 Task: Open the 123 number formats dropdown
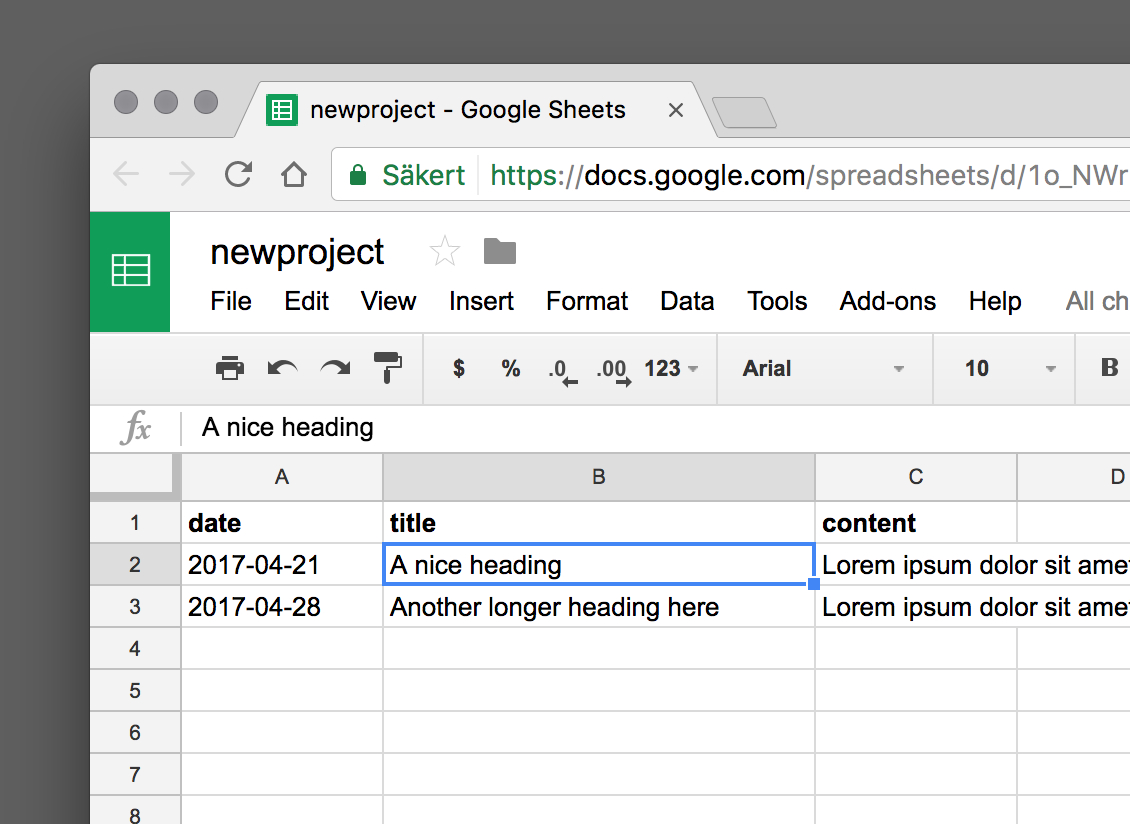coord(671,368)
